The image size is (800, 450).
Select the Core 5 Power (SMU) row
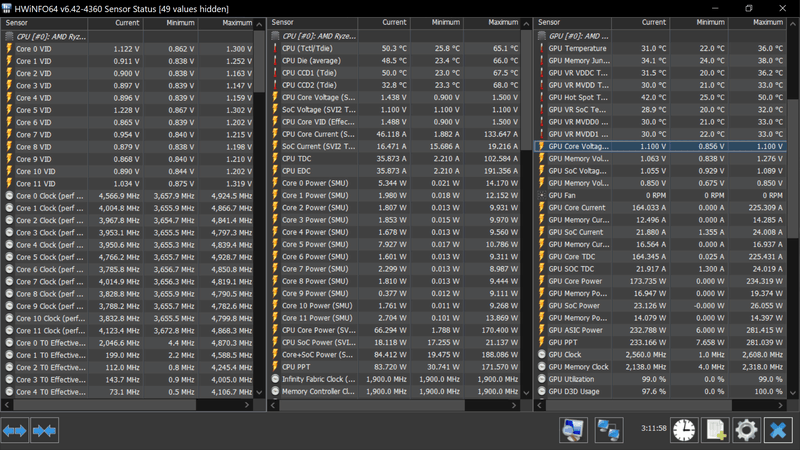[x=394, y=244]
